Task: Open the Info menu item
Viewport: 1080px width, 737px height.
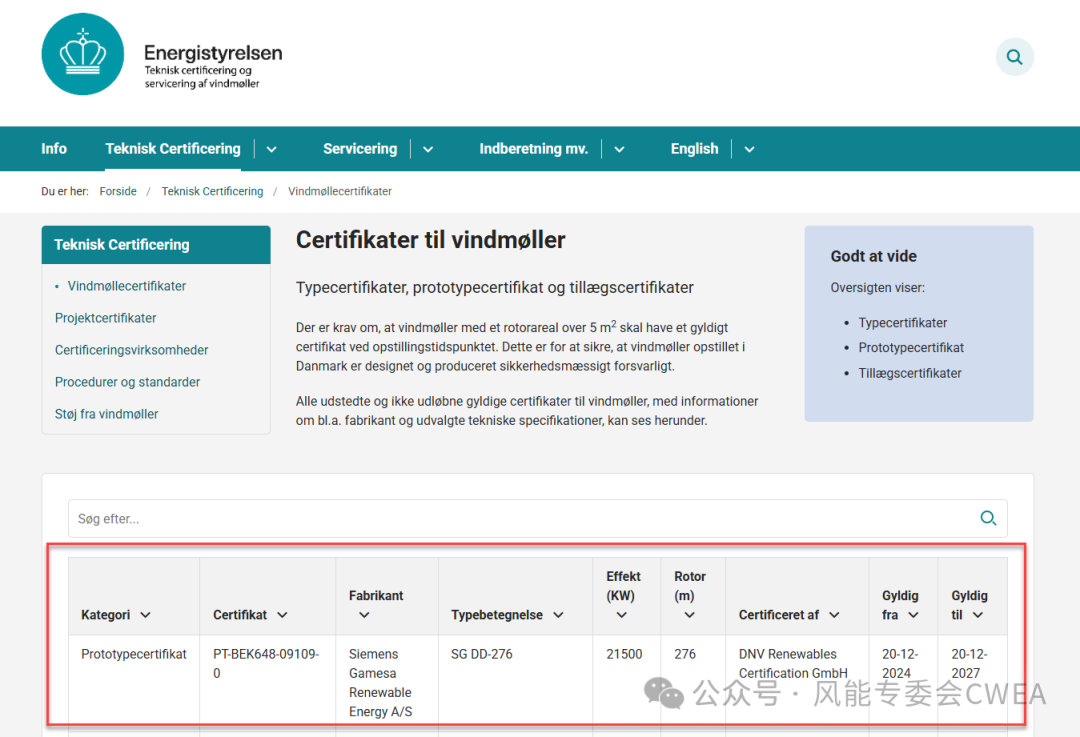Action: click(54, 149)
